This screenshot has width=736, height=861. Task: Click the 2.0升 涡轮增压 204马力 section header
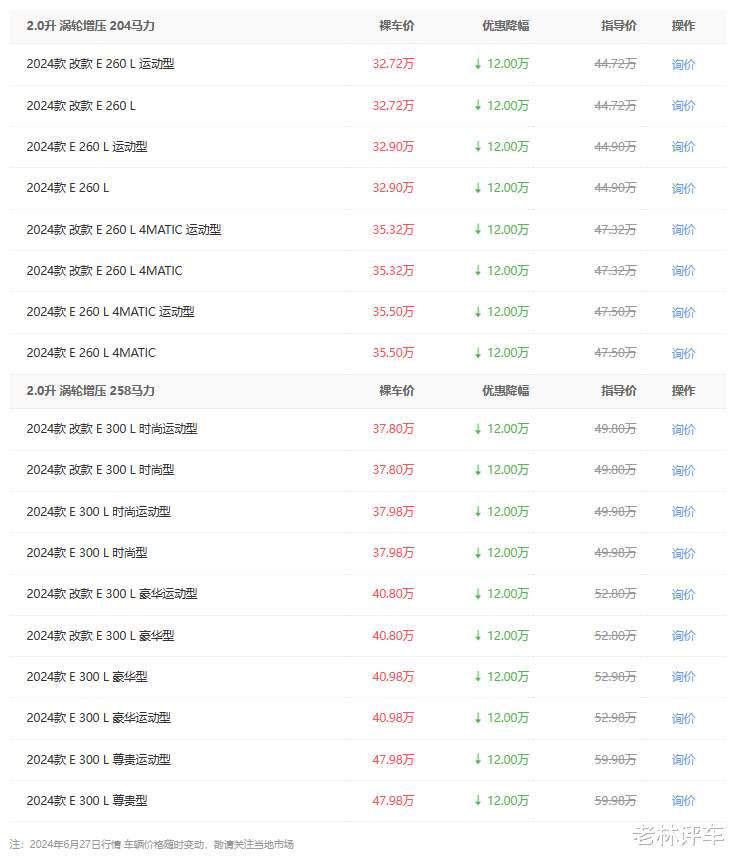tap(91, 26)
